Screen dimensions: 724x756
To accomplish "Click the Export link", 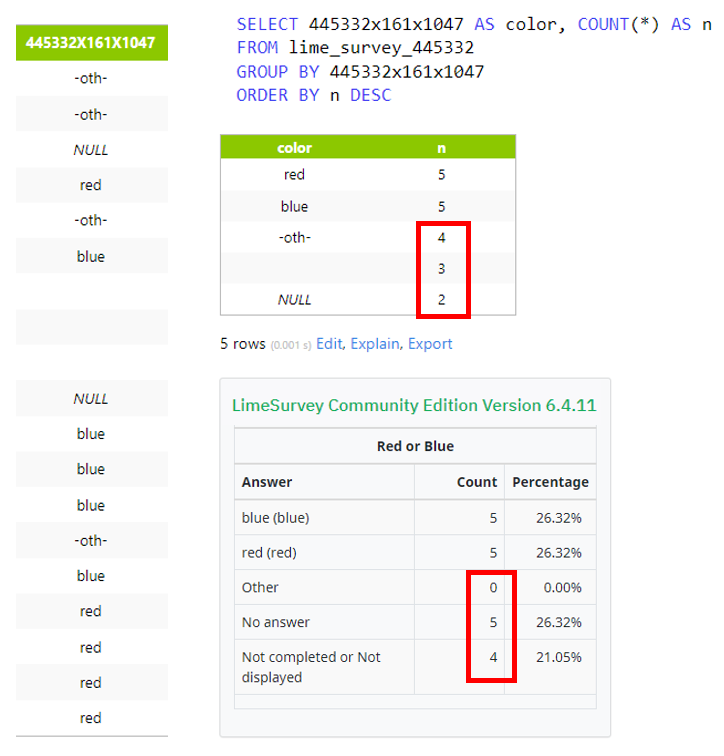I will (430, 344).
